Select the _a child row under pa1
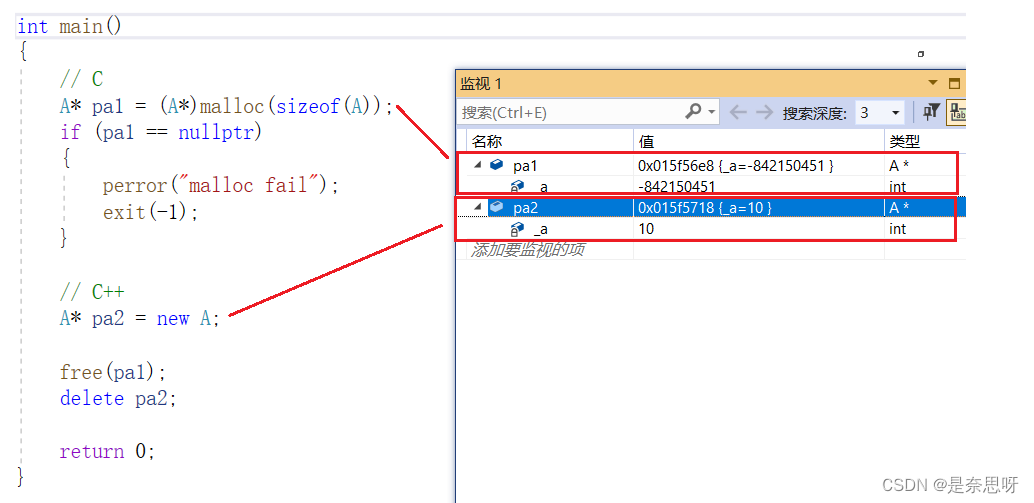The width and height of the screenshot is (1034, 503). click(540, 187)
